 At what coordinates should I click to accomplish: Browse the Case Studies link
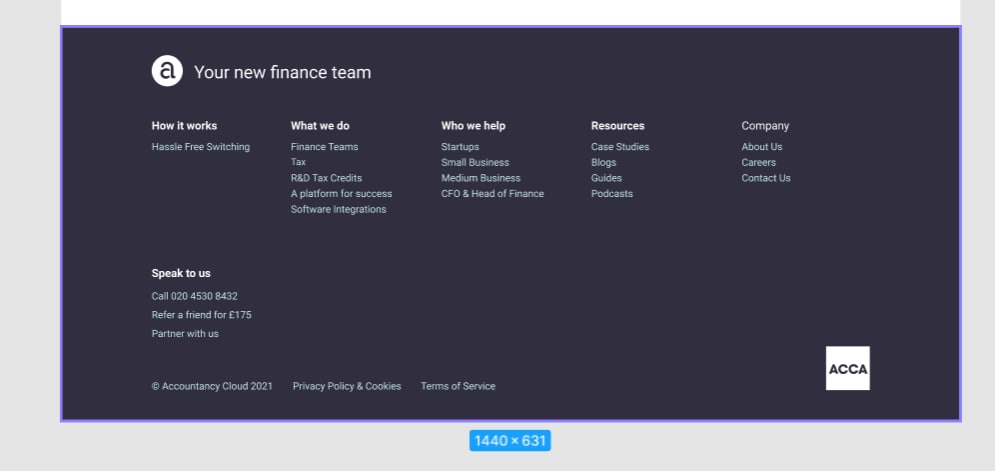point(620,147)
